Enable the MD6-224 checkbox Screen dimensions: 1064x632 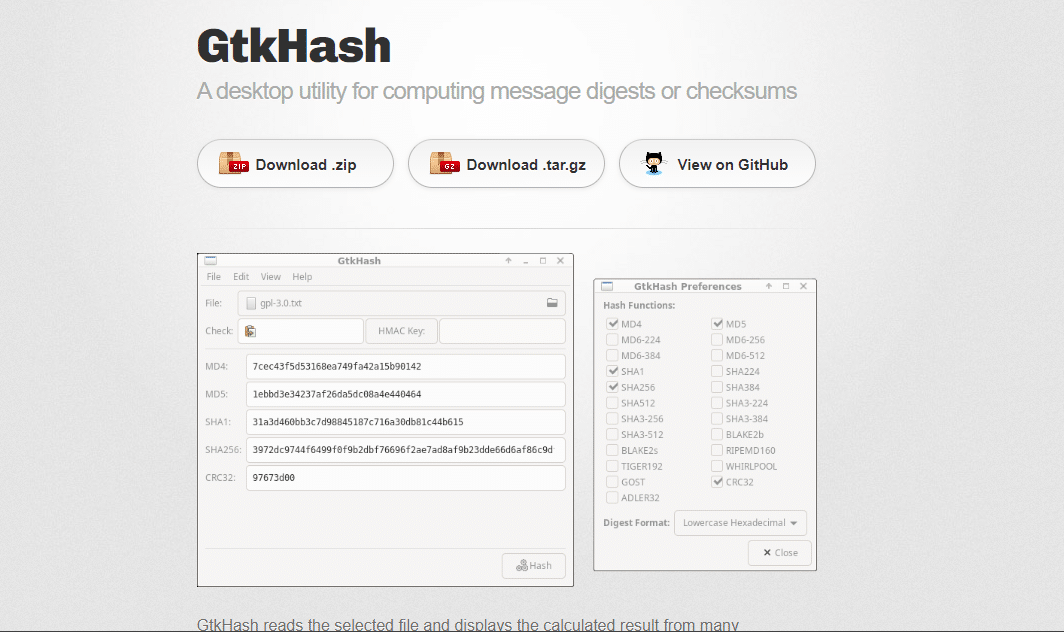(612, 339)
